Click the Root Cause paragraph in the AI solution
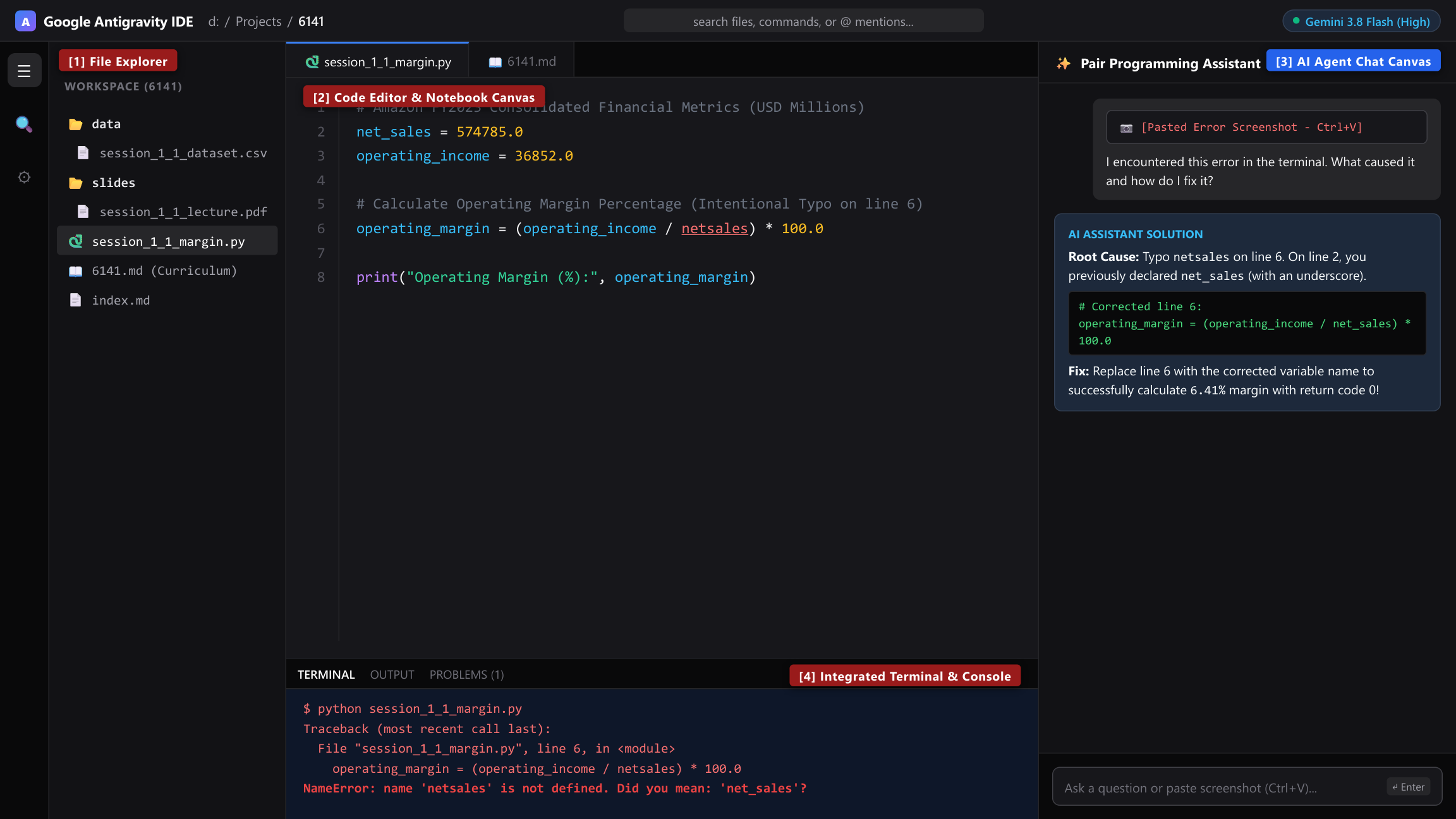1456x819 pixels. point(1217,266)
